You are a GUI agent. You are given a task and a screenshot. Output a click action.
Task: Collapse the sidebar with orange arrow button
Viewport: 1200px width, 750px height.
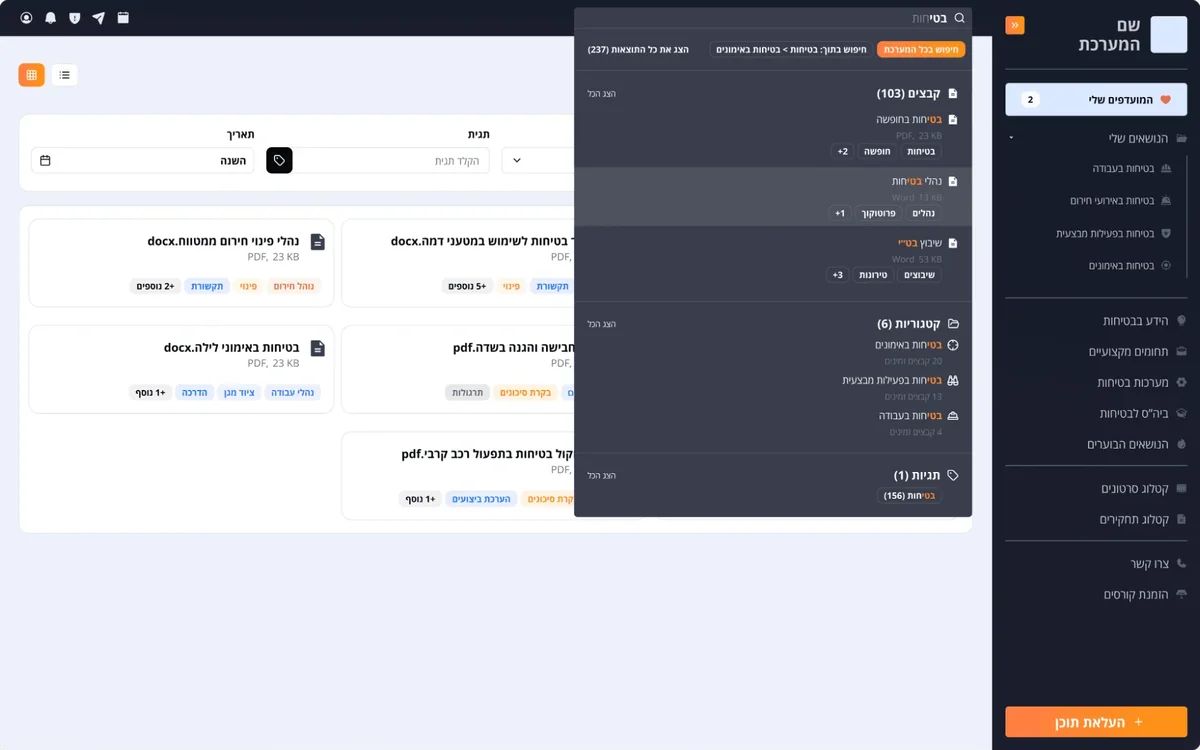pos(1015,25)
